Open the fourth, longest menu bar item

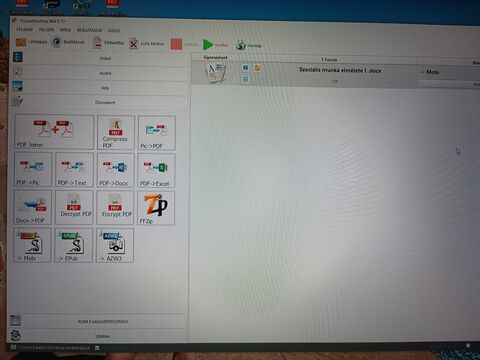tap(89, 30)
